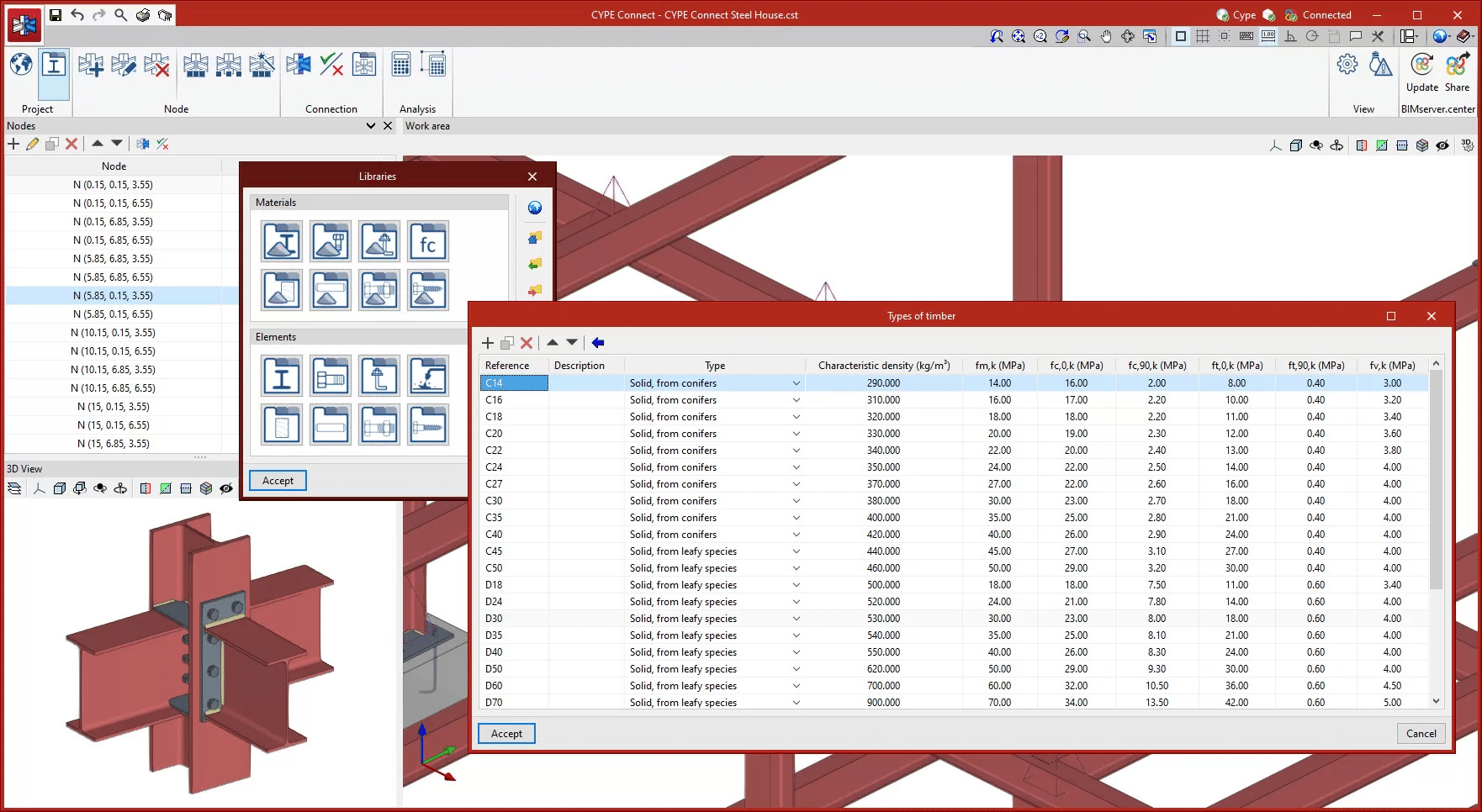1482x812 pixels.
Task: Click the blue import arrow in Types of timber
Action: click(x=598, y=343)
